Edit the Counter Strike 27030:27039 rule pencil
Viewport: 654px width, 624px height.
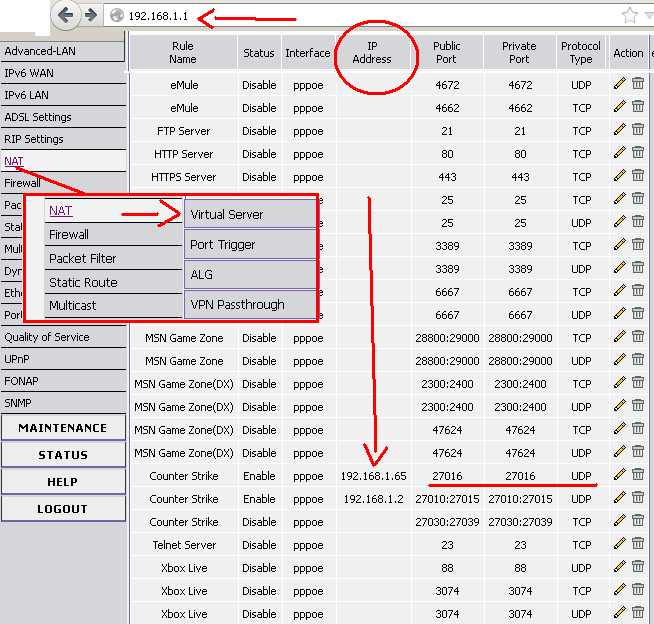coord(620,521)
